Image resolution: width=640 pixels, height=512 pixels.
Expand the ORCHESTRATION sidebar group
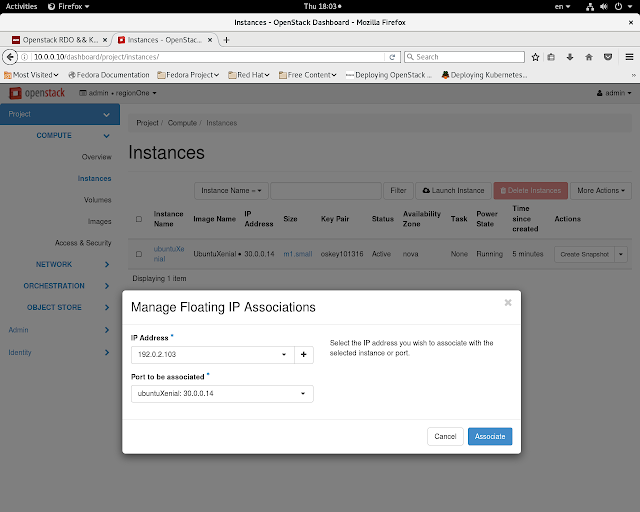pyautogui.click(x=65, y=286)
